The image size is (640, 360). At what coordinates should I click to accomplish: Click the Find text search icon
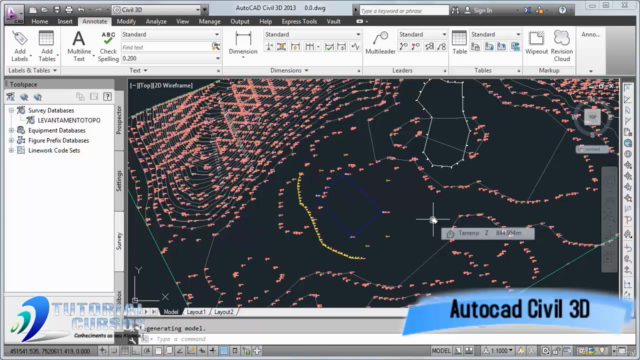coord(216,47)
